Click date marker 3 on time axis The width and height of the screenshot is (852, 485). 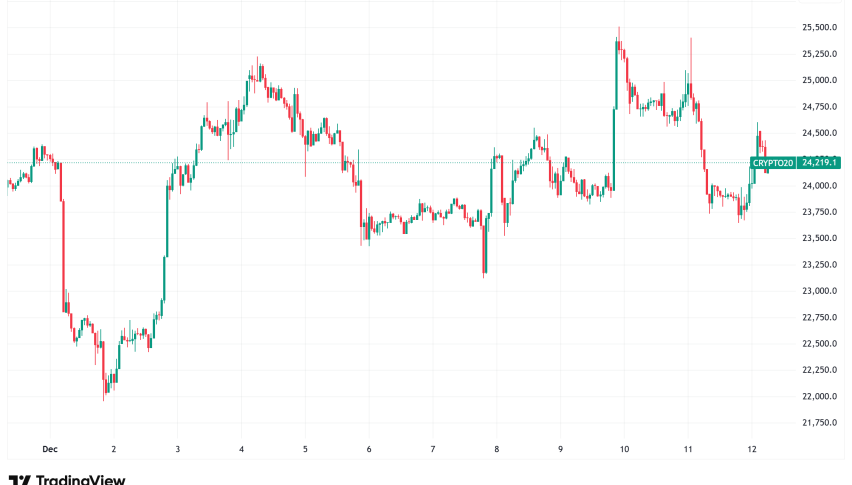click(x=177, y=450)
